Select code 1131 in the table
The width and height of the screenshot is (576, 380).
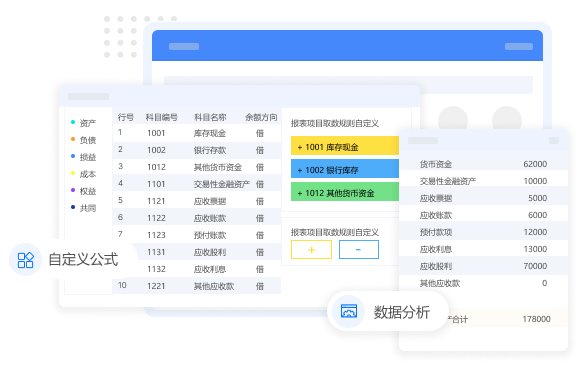click(x=156, y=252)
